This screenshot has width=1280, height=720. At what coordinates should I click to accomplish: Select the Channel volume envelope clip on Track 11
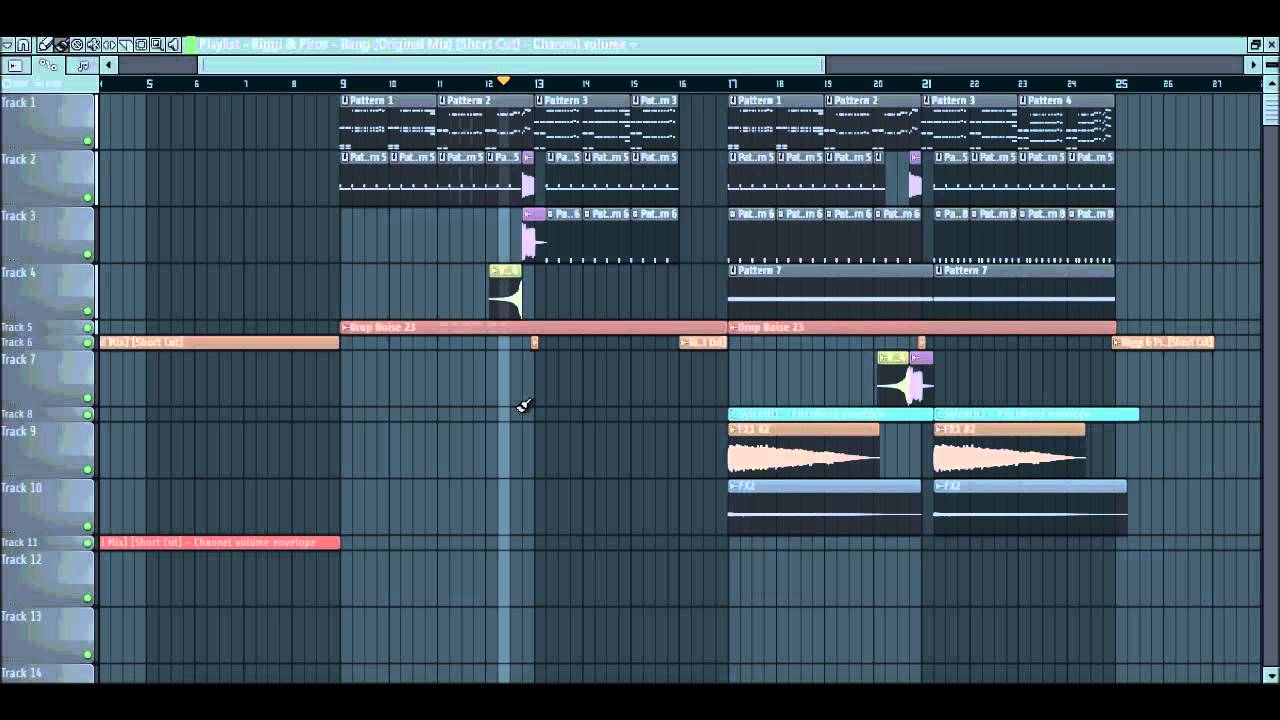[220, 543]
